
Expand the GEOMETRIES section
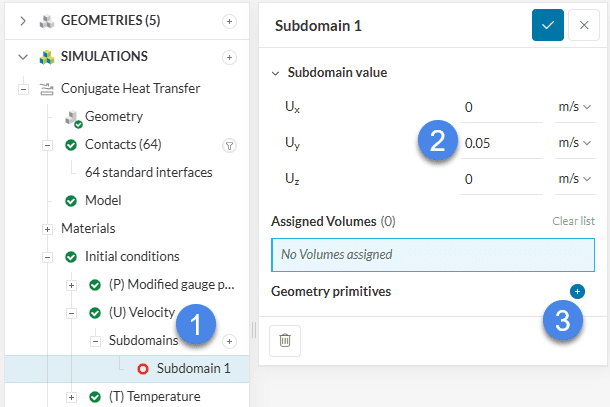[x=23, y=21]
